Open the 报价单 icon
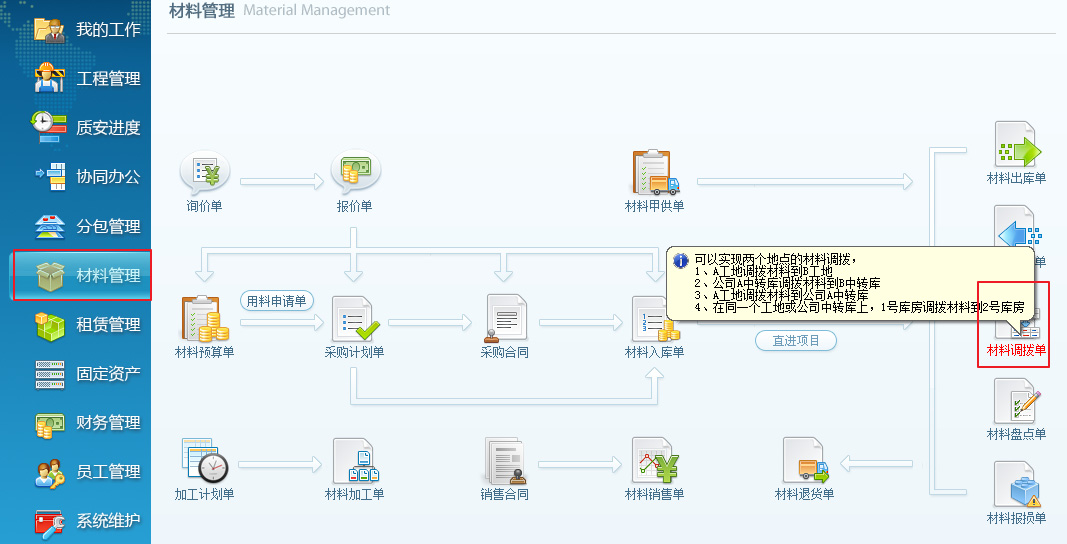 pyautogui.click(x=355, y=174)
